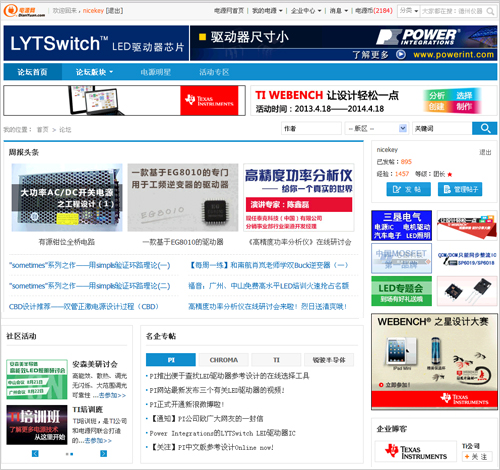The height and width of the screenshot is (470, 500).
Task: Open the LYTSwitch LED driver banner
Action: (96, 43)
